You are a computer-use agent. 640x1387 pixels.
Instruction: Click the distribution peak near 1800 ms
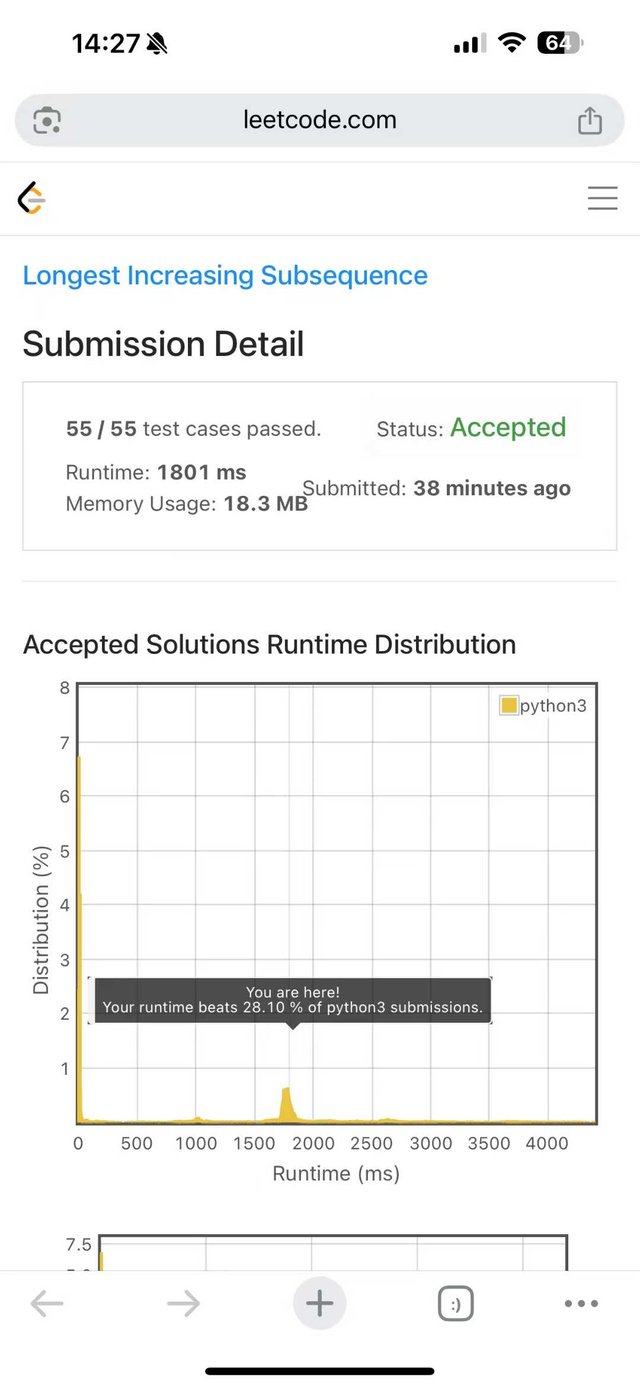(287, 1103)
